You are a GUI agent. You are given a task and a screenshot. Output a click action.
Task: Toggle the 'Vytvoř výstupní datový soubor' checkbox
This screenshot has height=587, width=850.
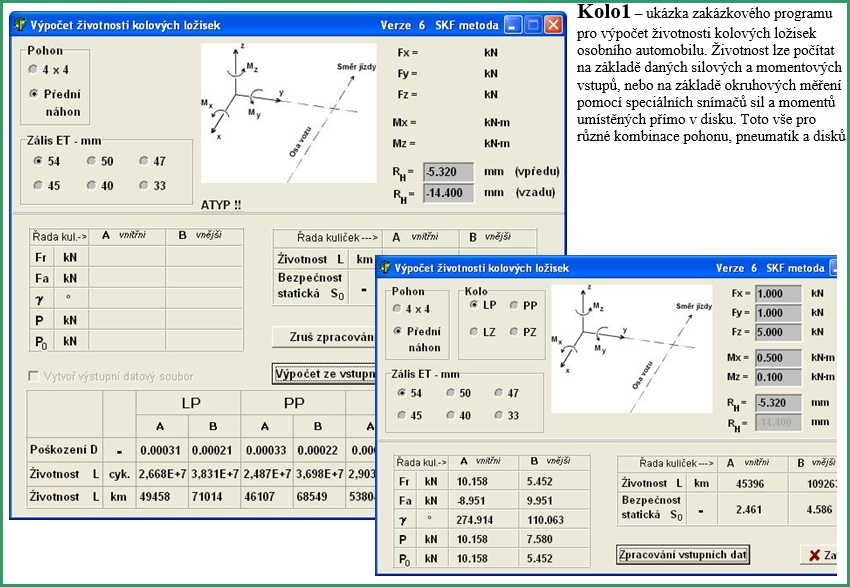click(34, 376)
